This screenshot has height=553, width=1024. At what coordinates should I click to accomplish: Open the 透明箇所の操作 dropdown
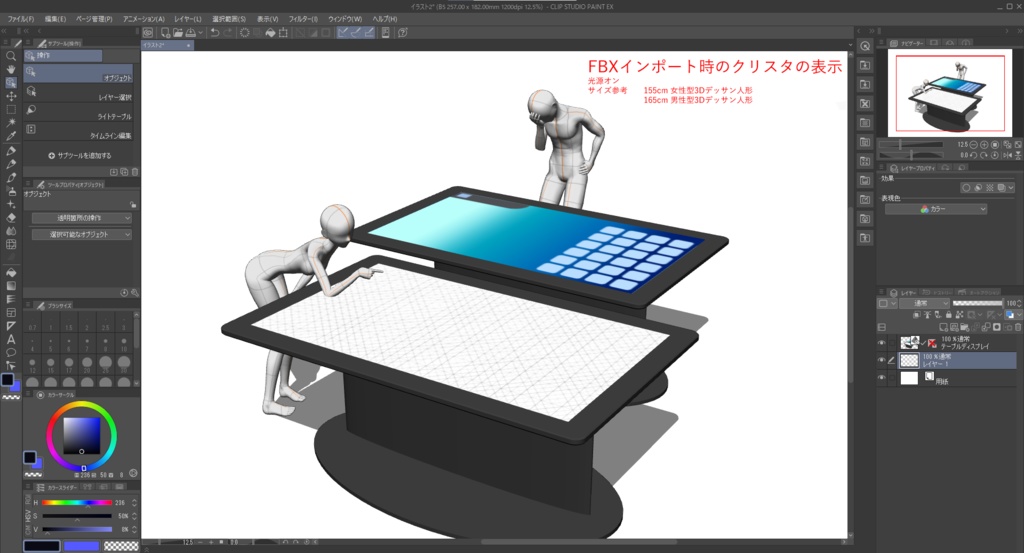coord(82,218)
